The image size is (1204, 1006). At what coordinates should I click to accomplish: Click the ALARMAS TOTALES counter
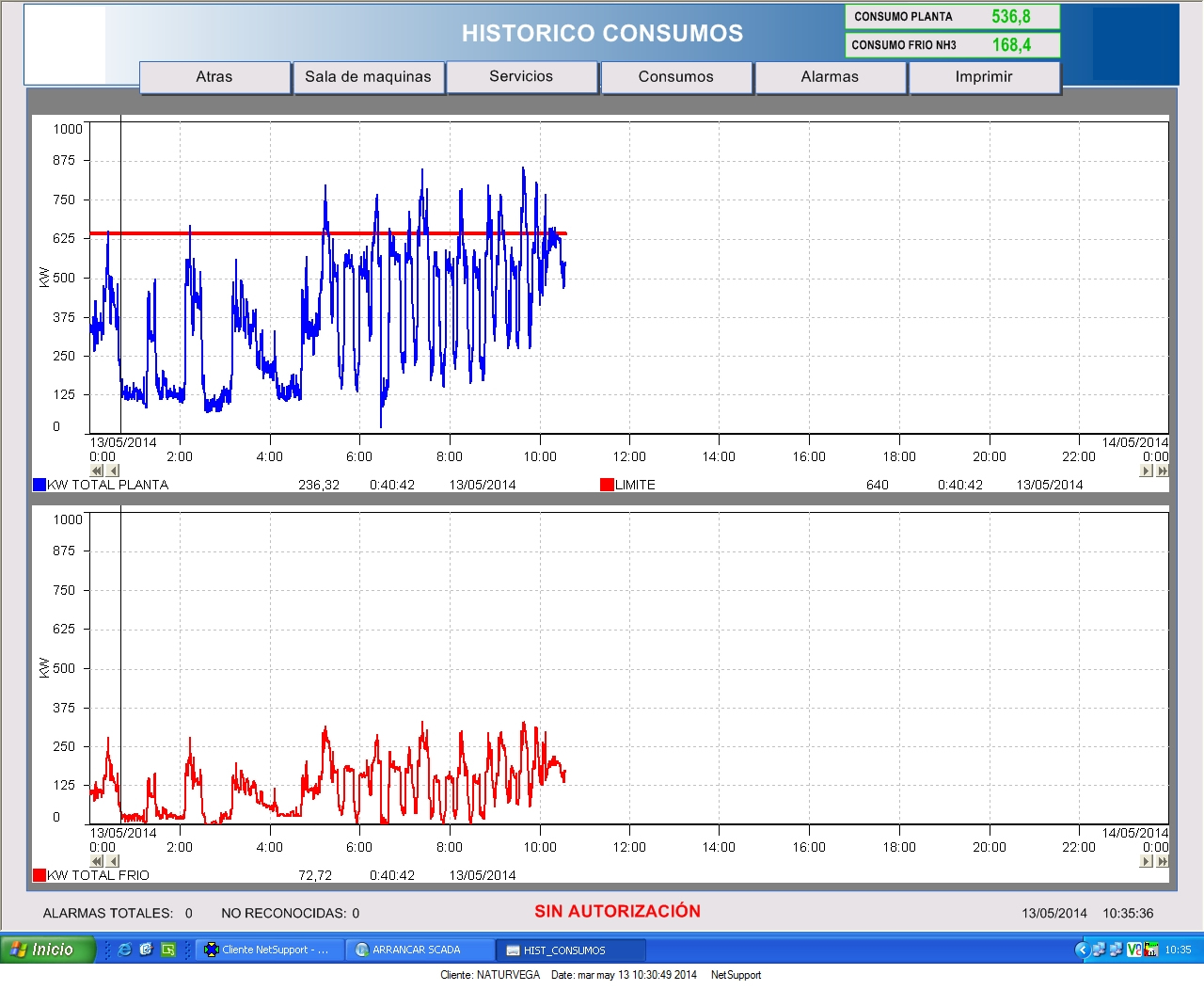point(118,913)
